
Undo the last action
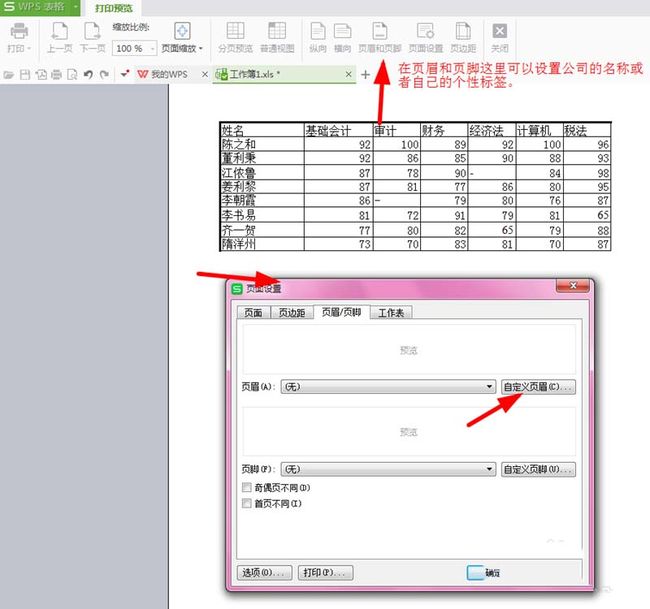click(88, 75)
